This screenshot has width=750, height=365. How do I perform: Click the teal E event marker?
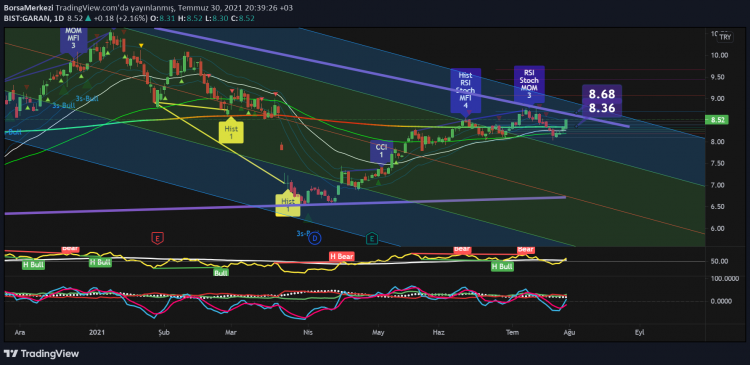[372, 238]
